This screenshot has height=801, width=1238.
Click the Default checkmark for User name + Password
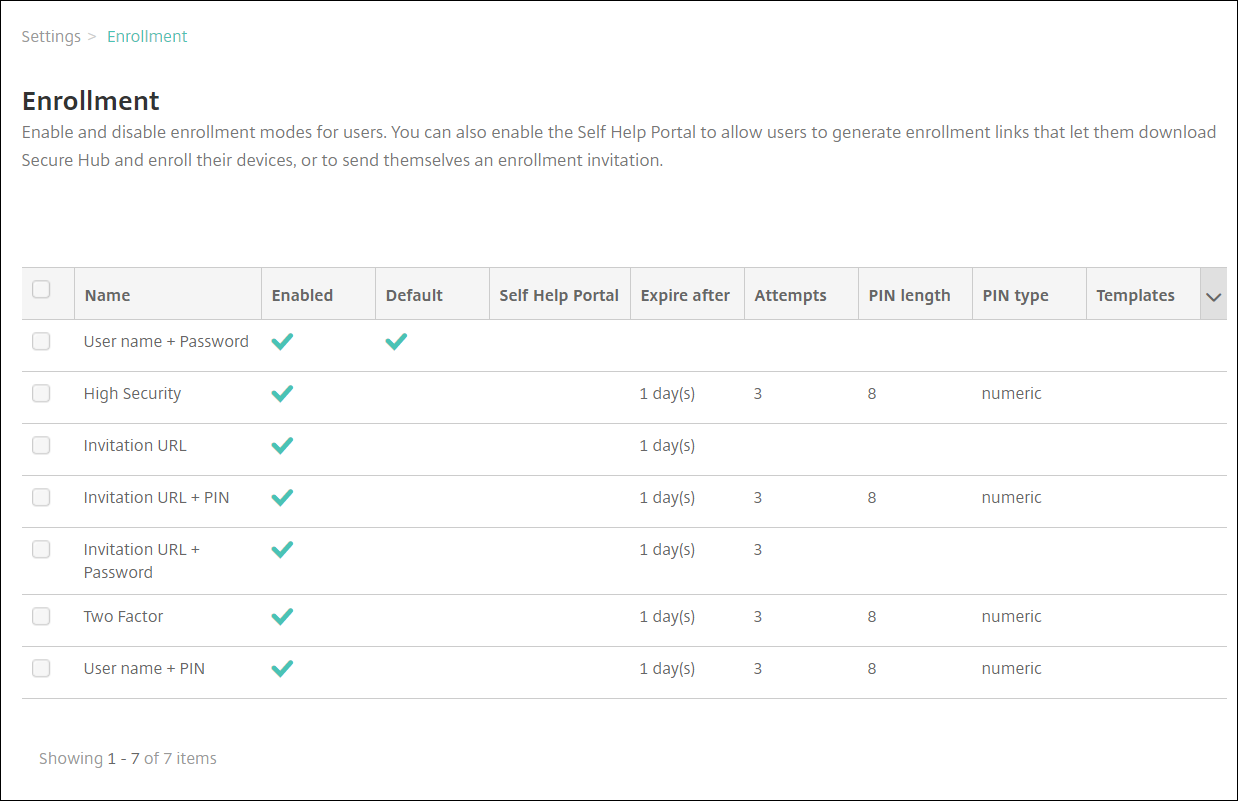[x=396, y=342]
